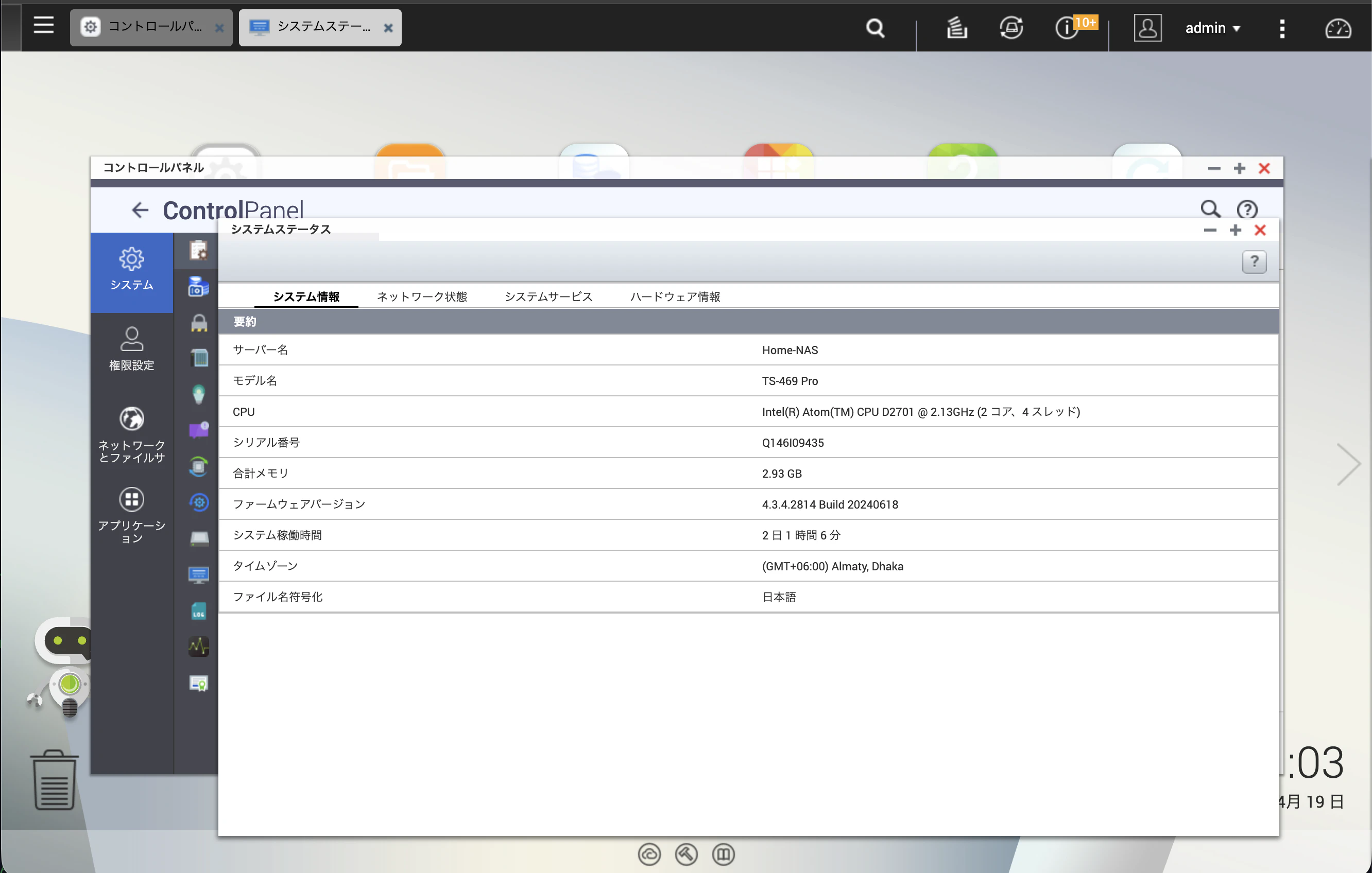The image size is (1372, 873).
Task: Open the admin account dropdown
Action: pyautogui.click(x=1212, y=28)
